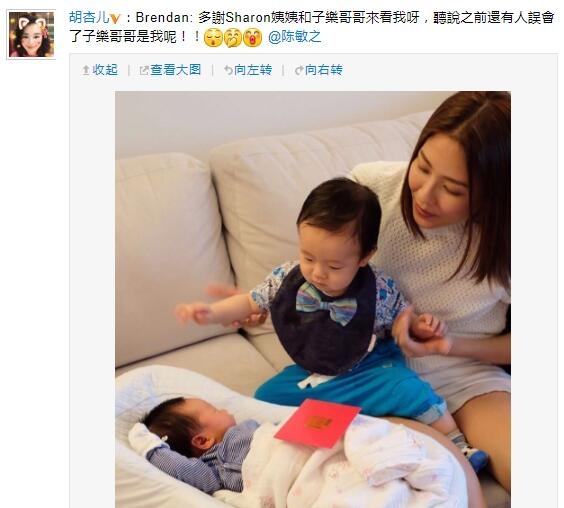Click the open-in-new-window icon beside 查看大图
The width and height of the screenshot is (564, 508).
[144, 71]
